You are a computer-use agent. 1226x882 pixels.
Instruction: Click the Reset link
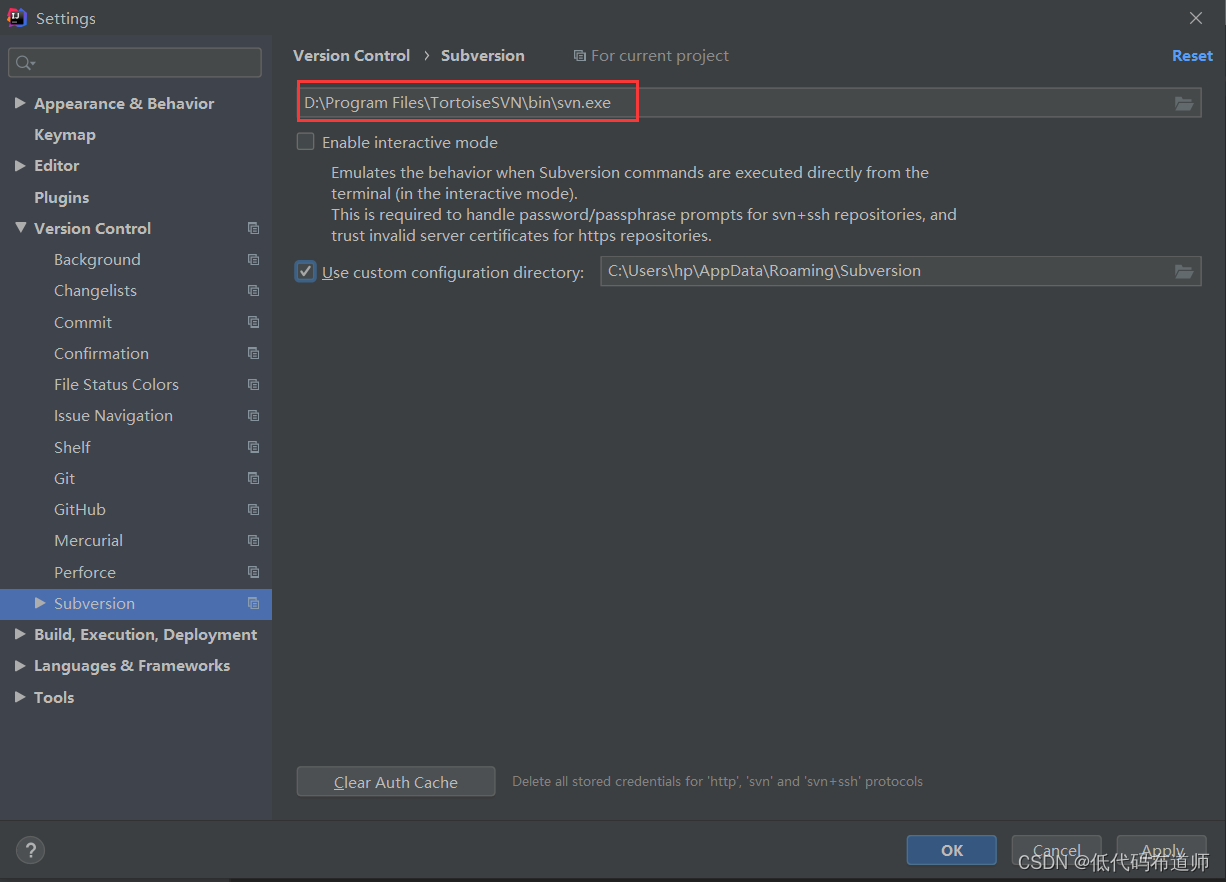point(1192,56)
